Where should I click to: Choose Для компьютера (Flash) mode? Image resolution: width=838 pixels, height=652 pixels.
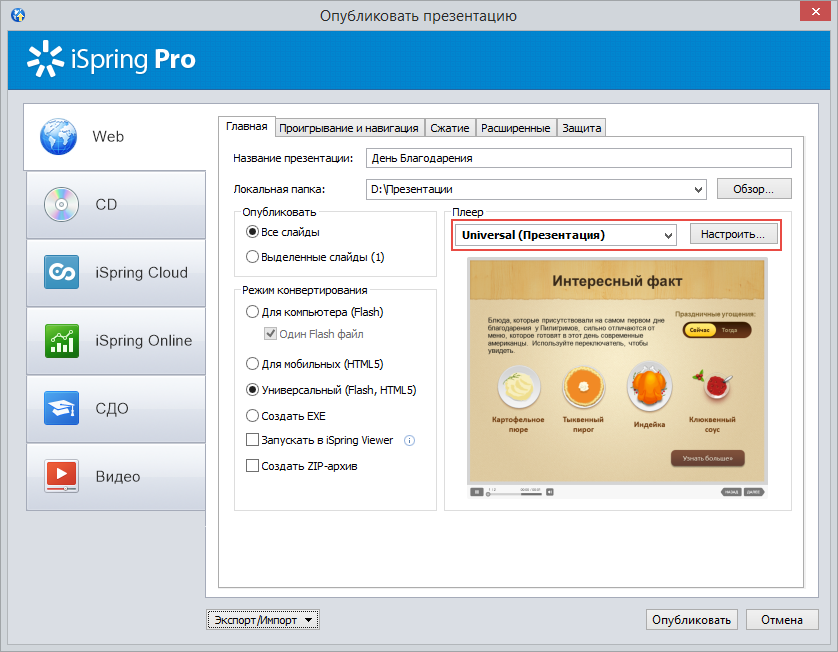click(252, 312)
